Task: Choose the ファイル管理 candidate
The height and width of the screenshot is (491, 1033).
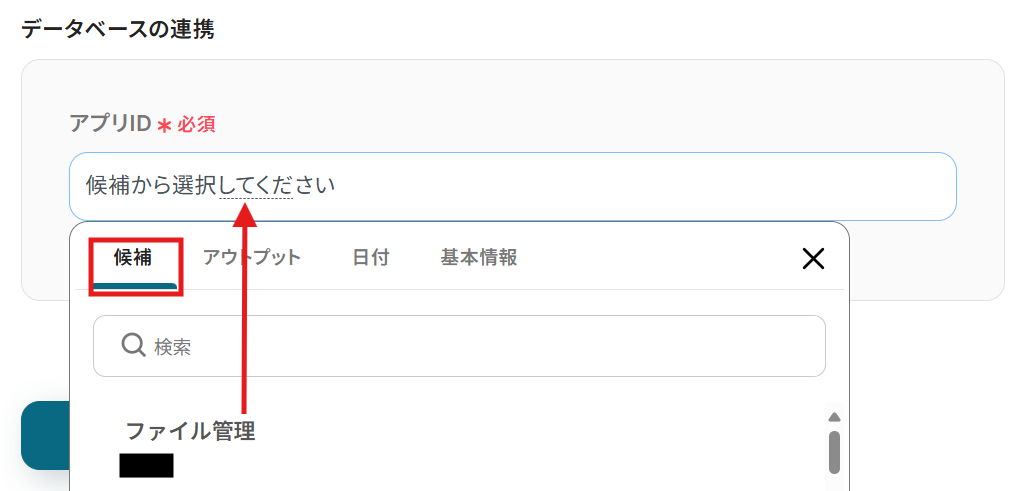Action: [190, 432]
